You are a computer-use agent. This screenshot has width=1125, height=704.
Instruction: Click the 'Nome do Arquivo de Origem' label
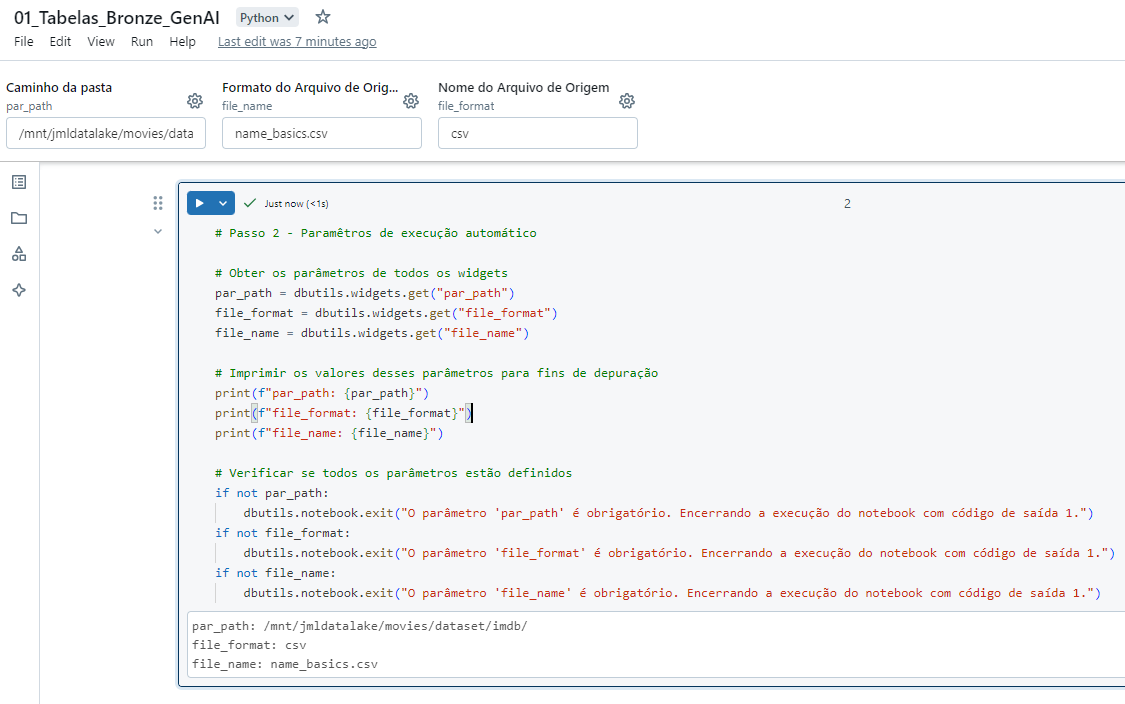(524, 88)
